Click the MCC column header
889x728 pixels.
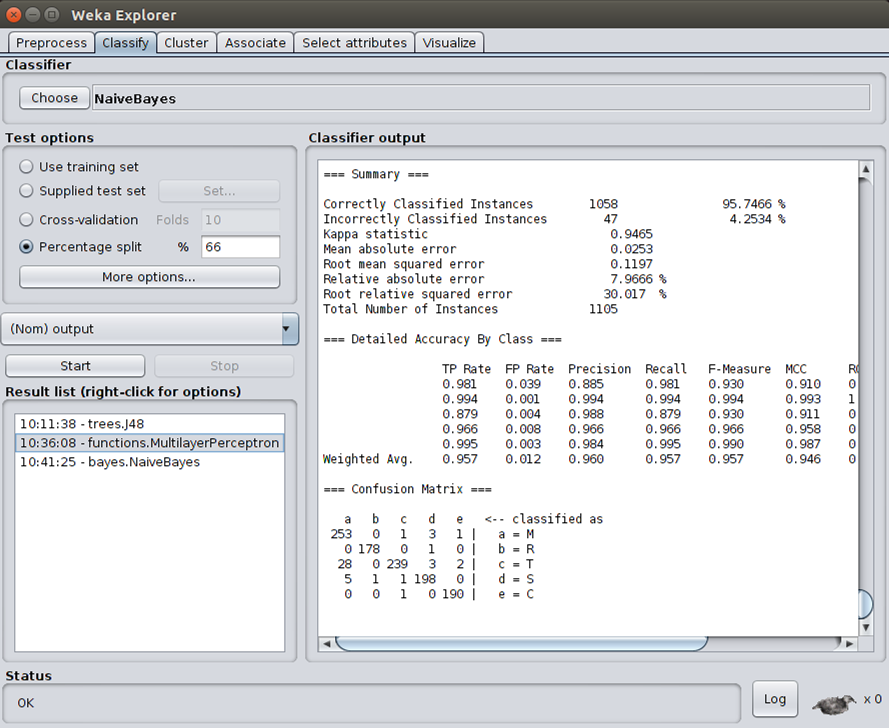point(795,369)
